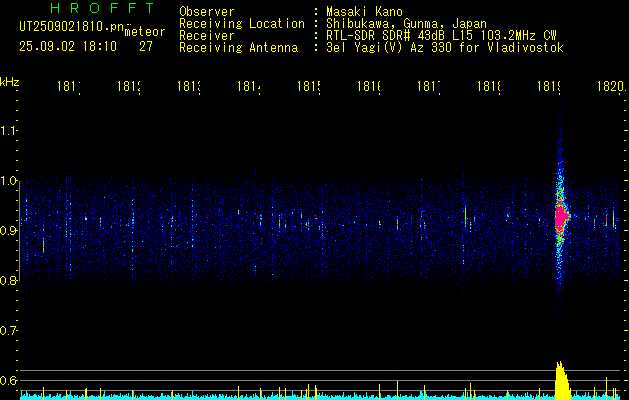629x400 pixels.
Task: Select the file name UT2509021810.pn
Action: pyautogui.click(x=72, y=27)
